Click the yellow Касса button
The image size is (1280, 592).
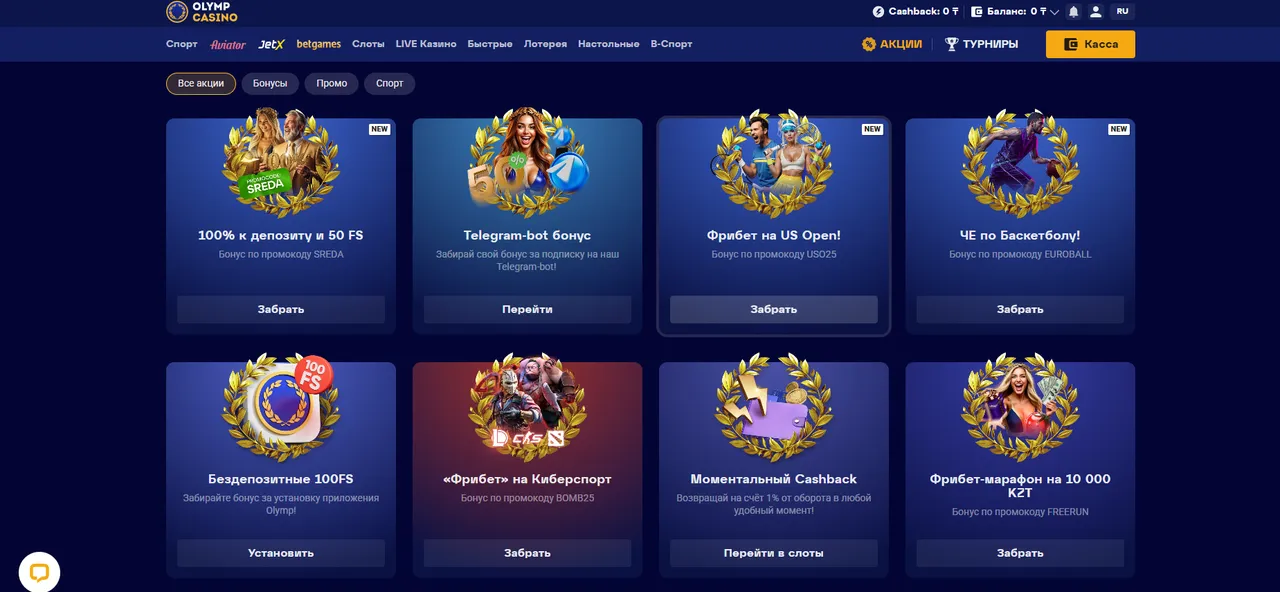point(1090,44)
